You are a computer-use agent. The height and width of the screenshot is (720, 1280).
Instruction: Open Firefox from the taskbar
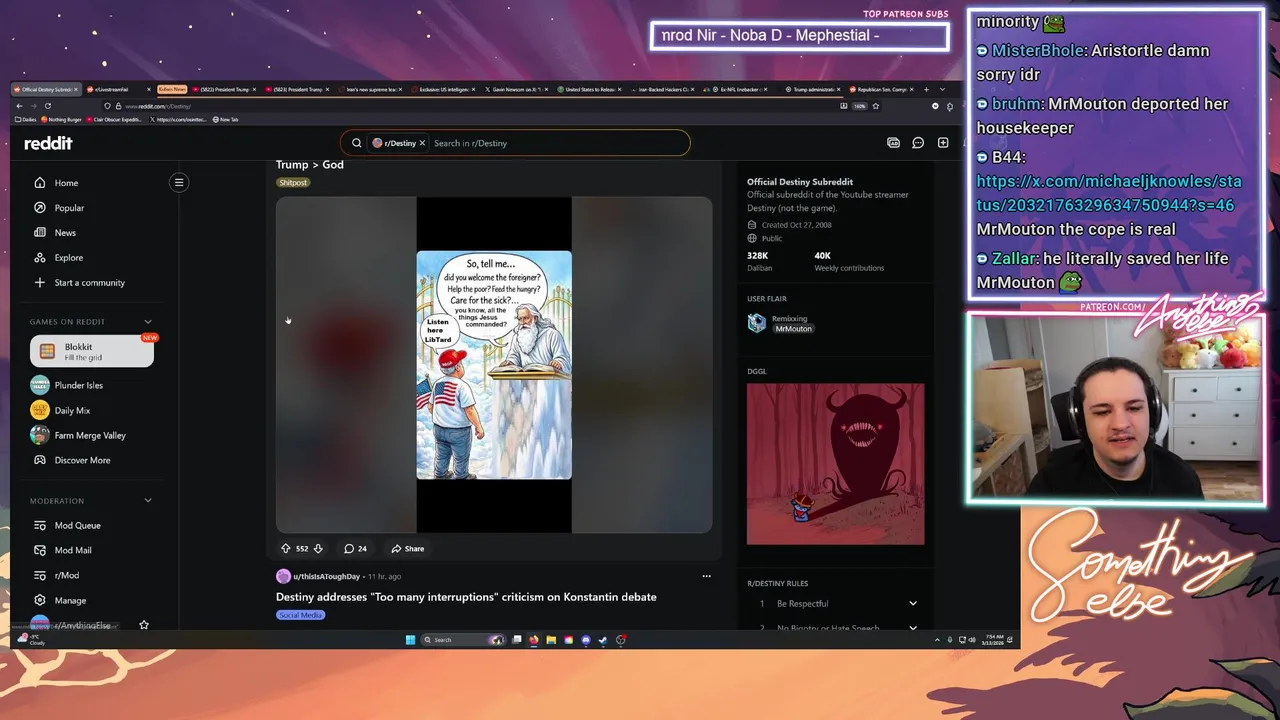tap(533, 640)
